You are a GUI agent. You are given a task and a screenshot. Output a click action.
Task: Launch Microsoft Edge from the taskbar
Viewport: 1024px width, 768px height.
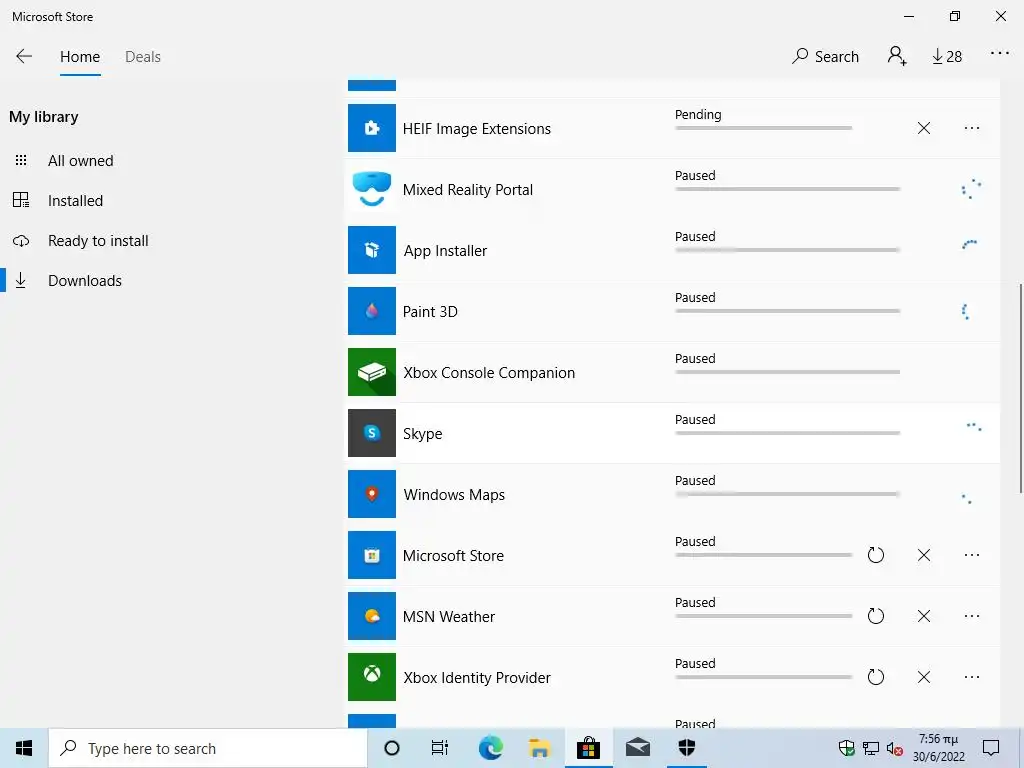click(x=490, y=748)
